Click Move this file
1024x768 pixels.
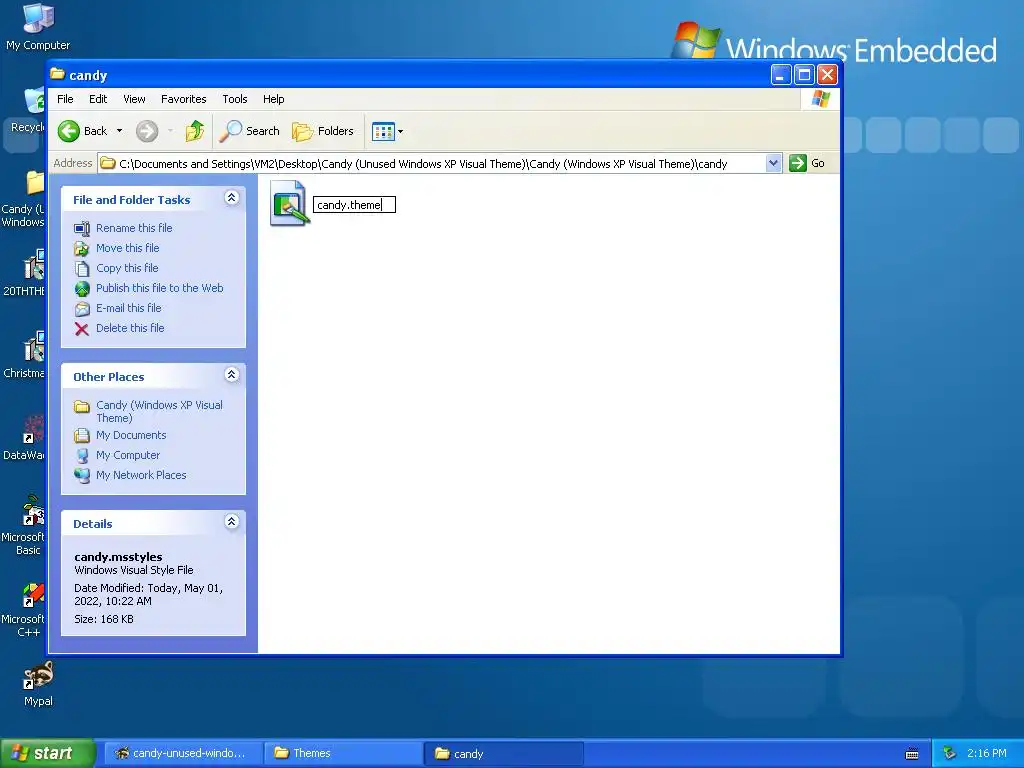[x=127, y=248]
